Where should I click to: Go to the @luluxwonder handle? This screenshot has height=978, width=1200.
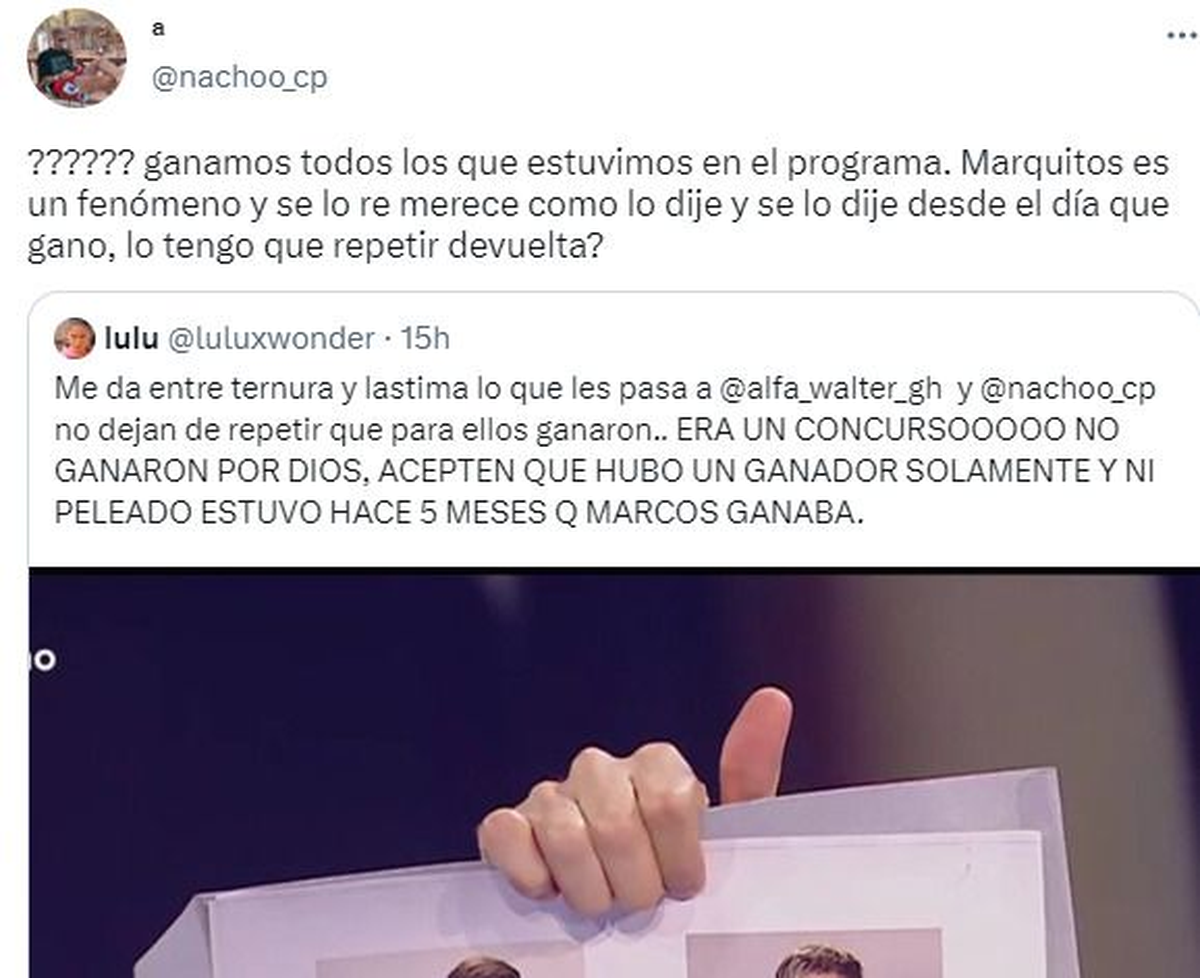tap(269, 339)
